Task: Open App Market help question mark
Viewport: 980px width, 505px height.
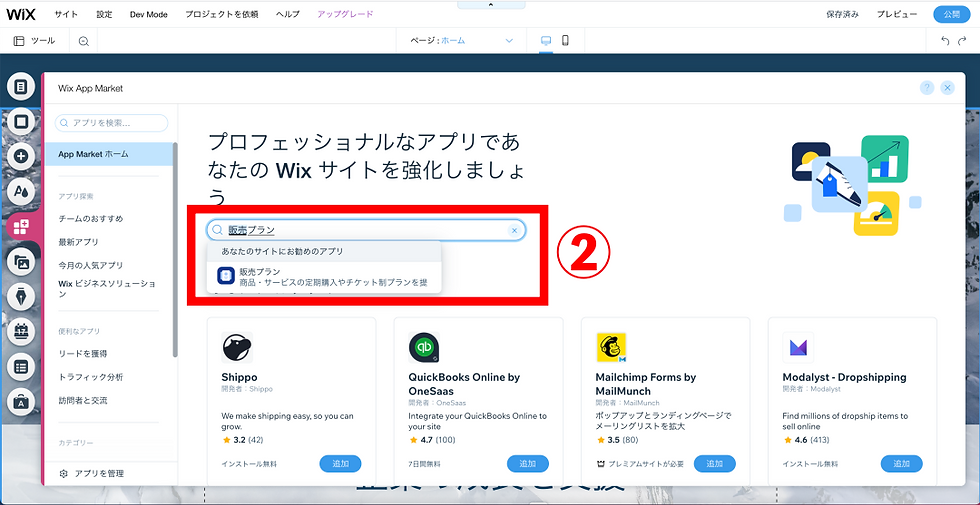Action: coord(927,88)
